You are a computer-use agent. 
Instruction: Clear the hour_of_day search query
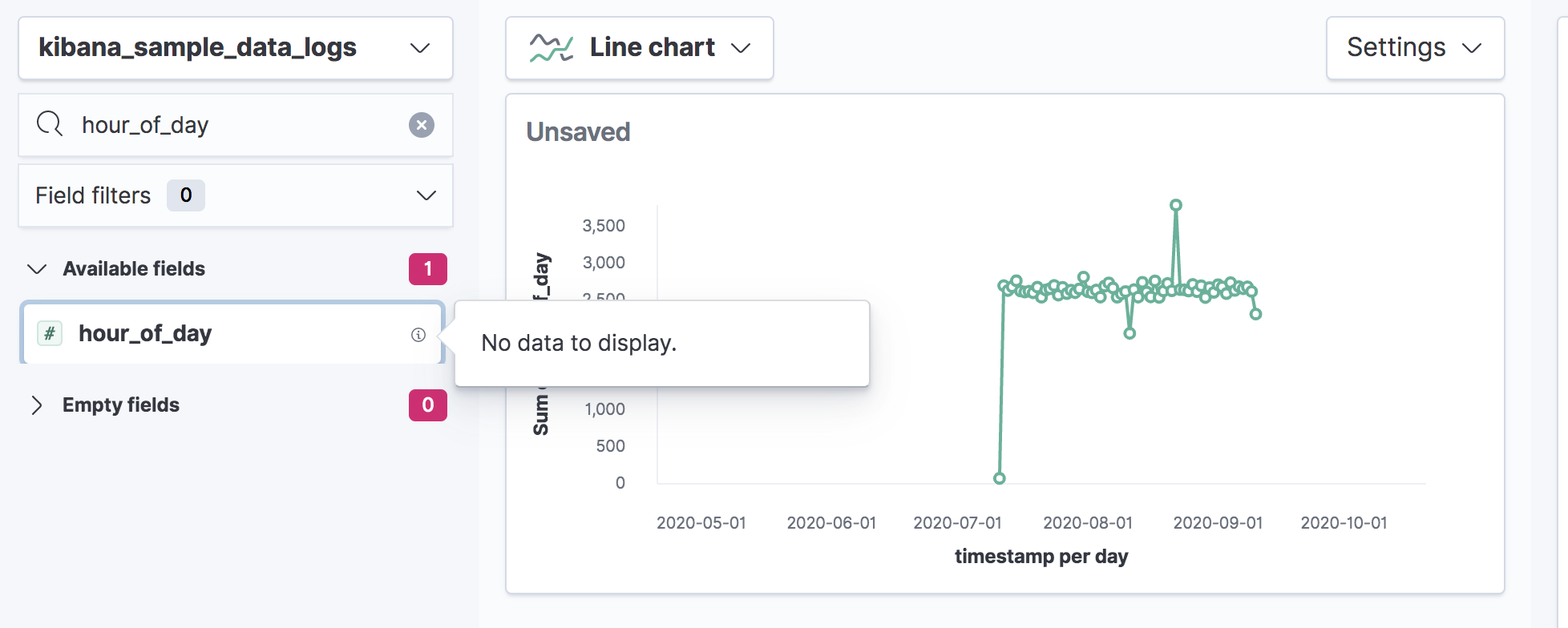coord(422,124)
